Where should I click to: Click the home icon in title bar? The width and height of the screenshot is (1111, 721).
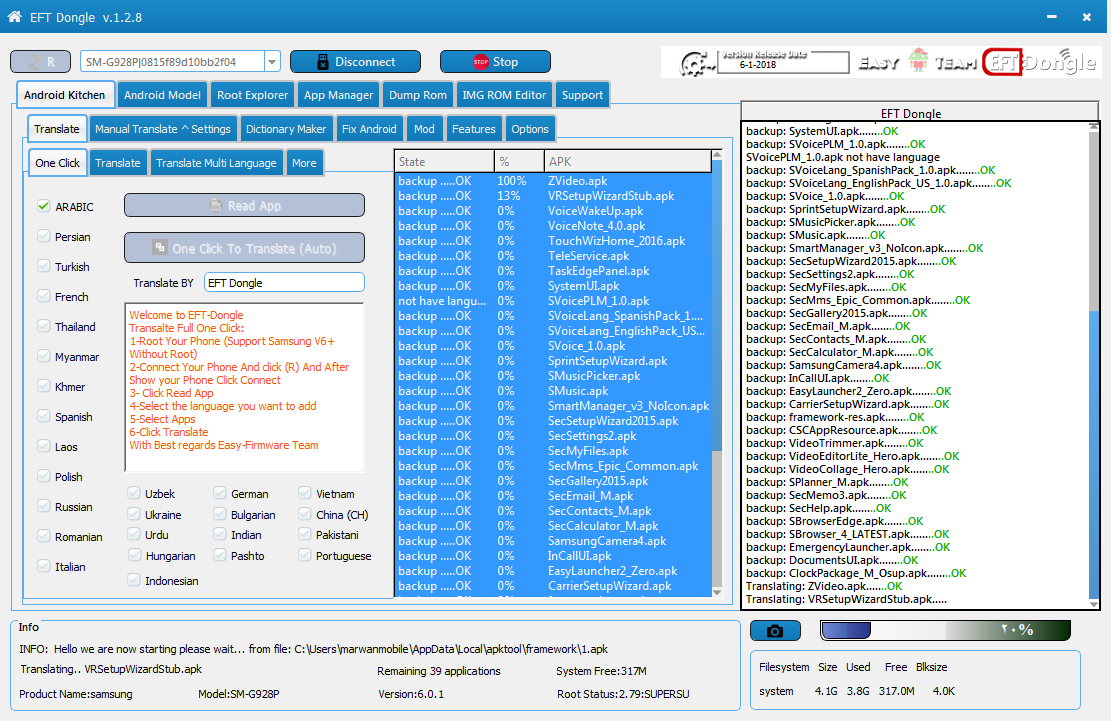tap(14, 16)
